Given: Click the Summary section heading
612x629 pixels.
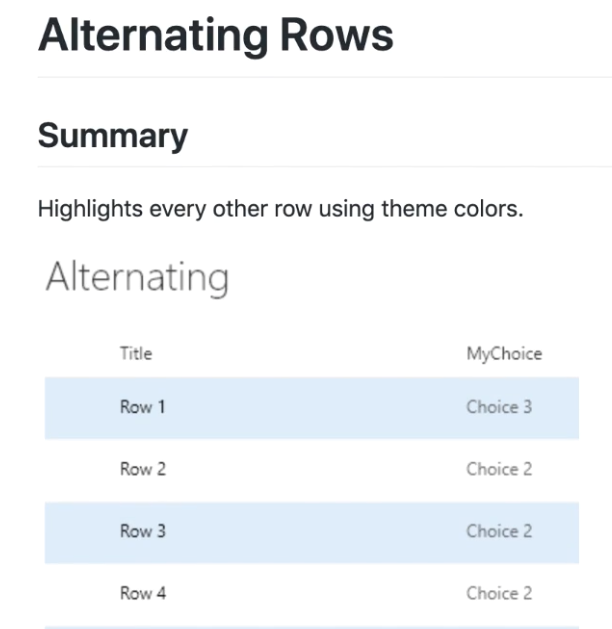Looking at the screenshot, I should pyautogui.click(x=113, y=136).
